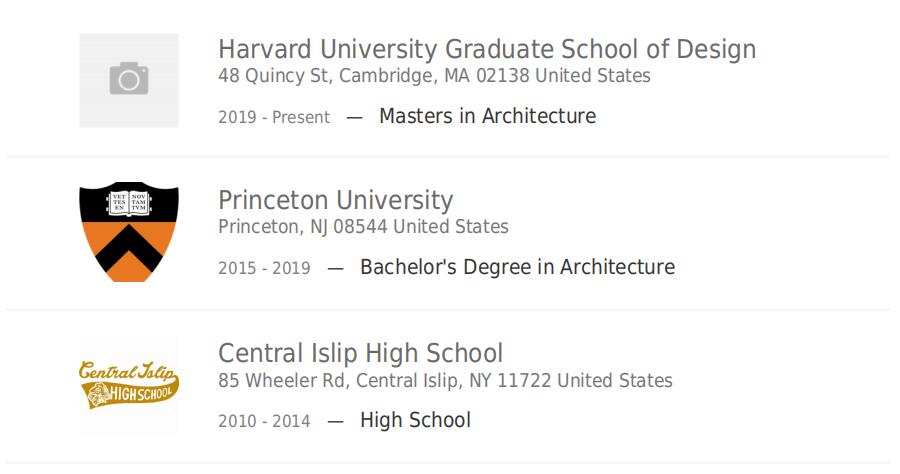Click the 2015 - 2019 date range
The image size is (900, 474).
coord(264,268)
